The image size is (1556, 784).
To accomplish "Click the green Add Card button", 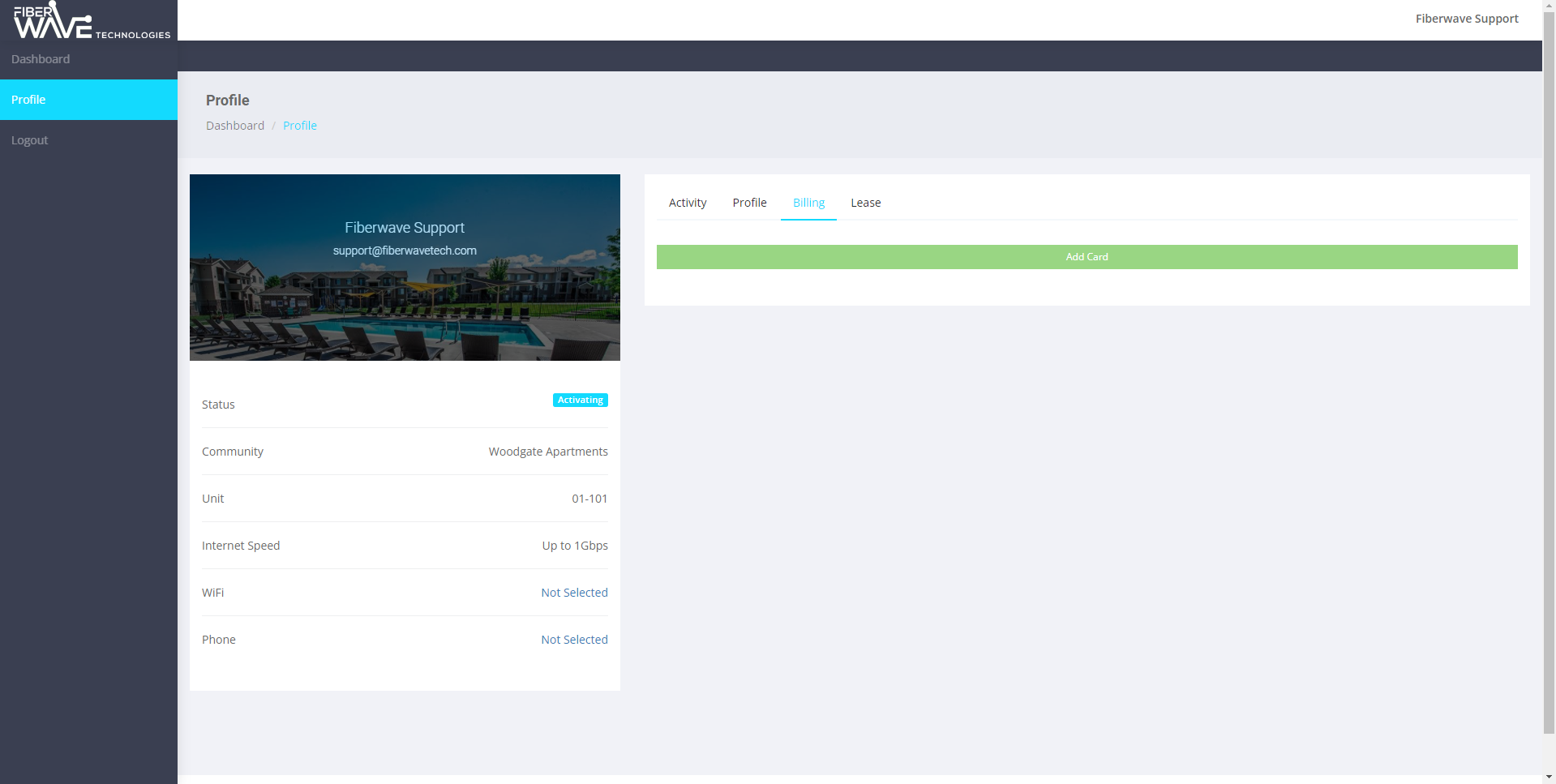I will pyautogui.click(x=1087, y=257).
